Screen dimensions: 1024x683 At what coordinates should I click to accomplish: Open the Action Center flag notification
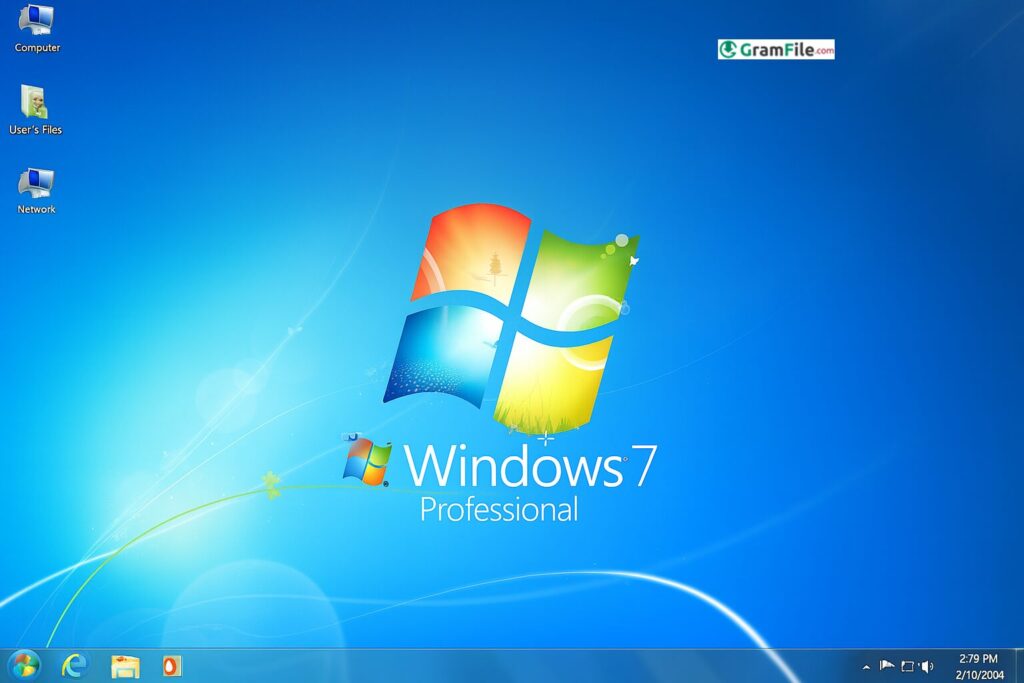pyautogui.click(x=886, y=665)
